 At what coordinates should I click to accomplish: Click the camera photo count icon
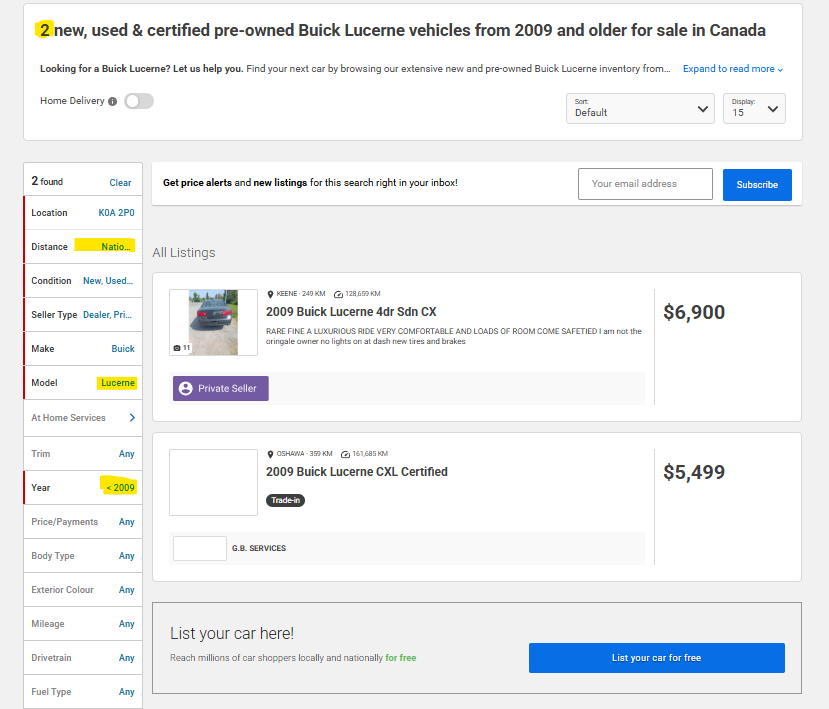point(177,348)
